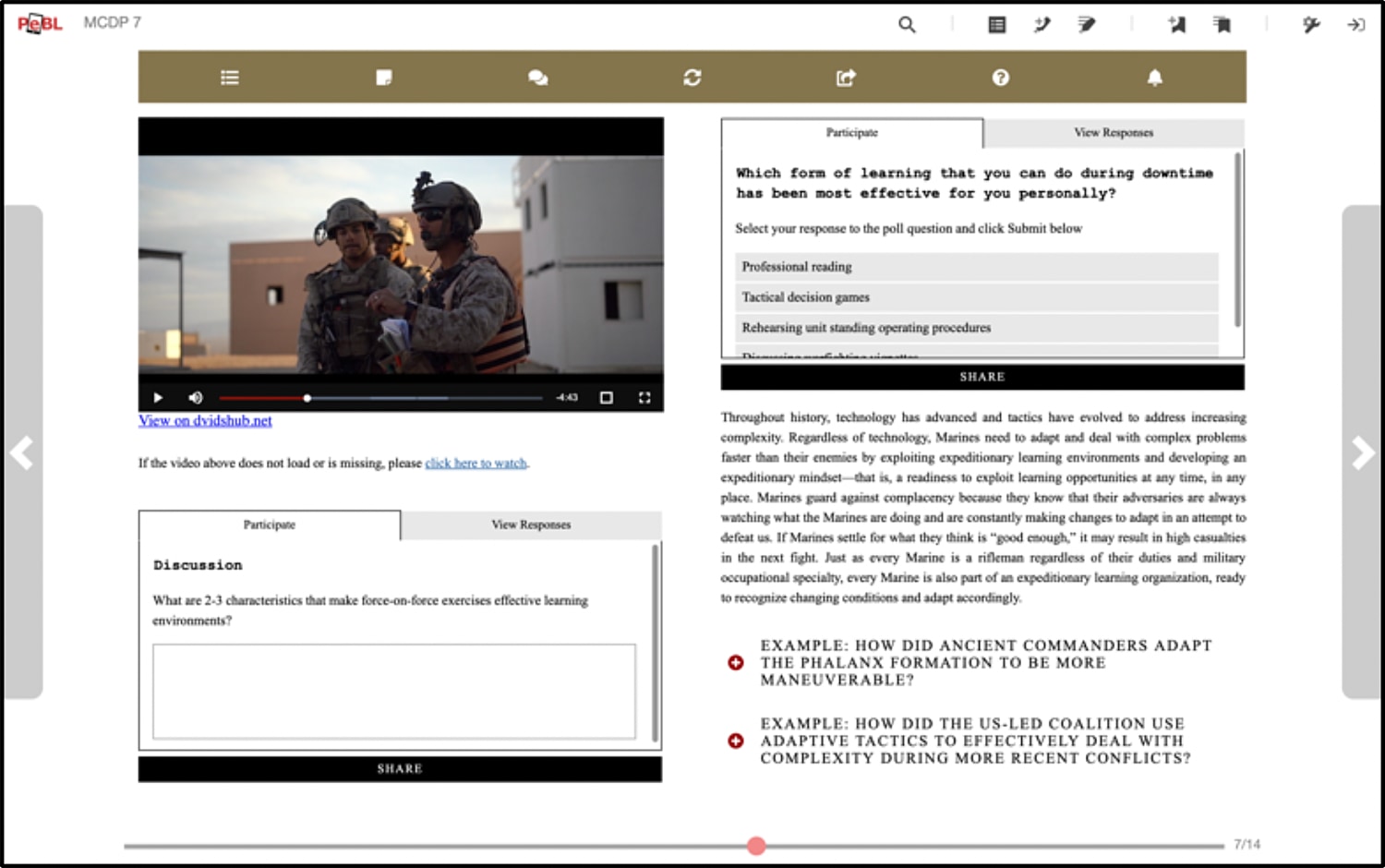The image size is (1385, 868).
Task: Select the Tactical decision games poll option
Action: (x=976, y=297)
